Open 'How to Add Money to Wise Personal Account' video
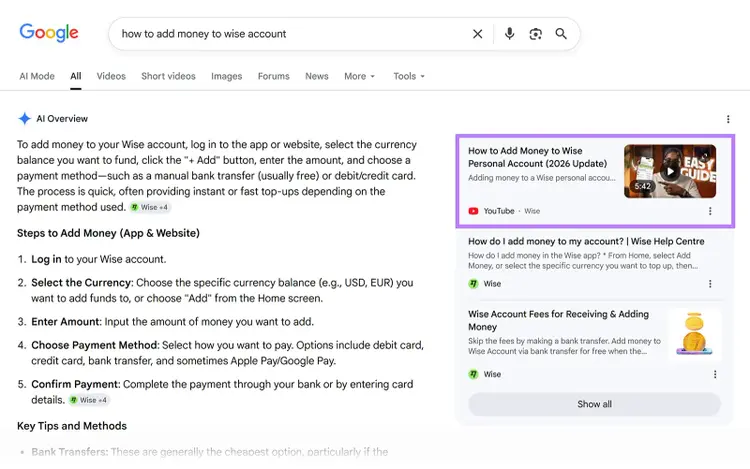 tap(537, 157)
